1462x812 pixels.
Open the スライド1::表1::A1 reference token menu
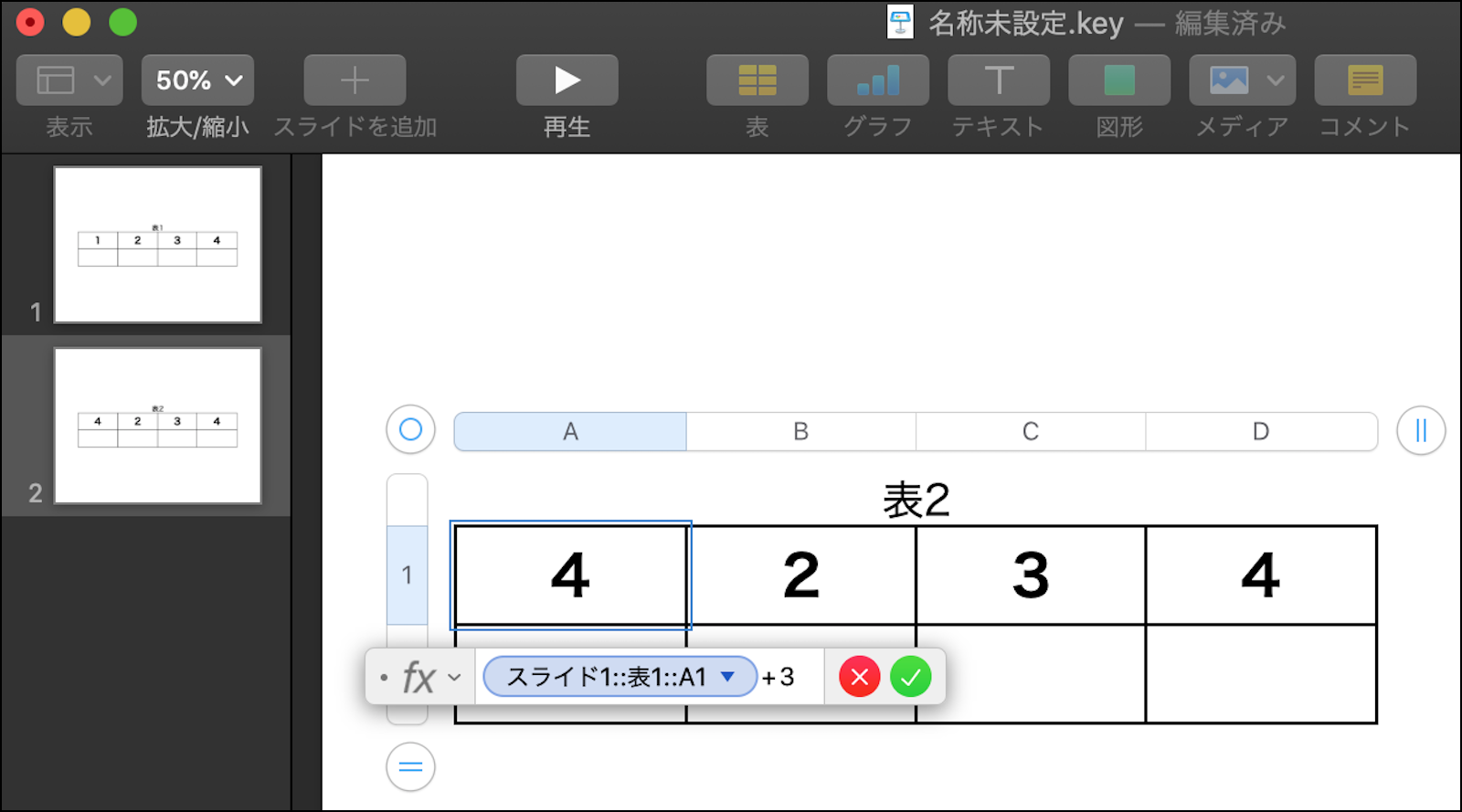(727, 677)
